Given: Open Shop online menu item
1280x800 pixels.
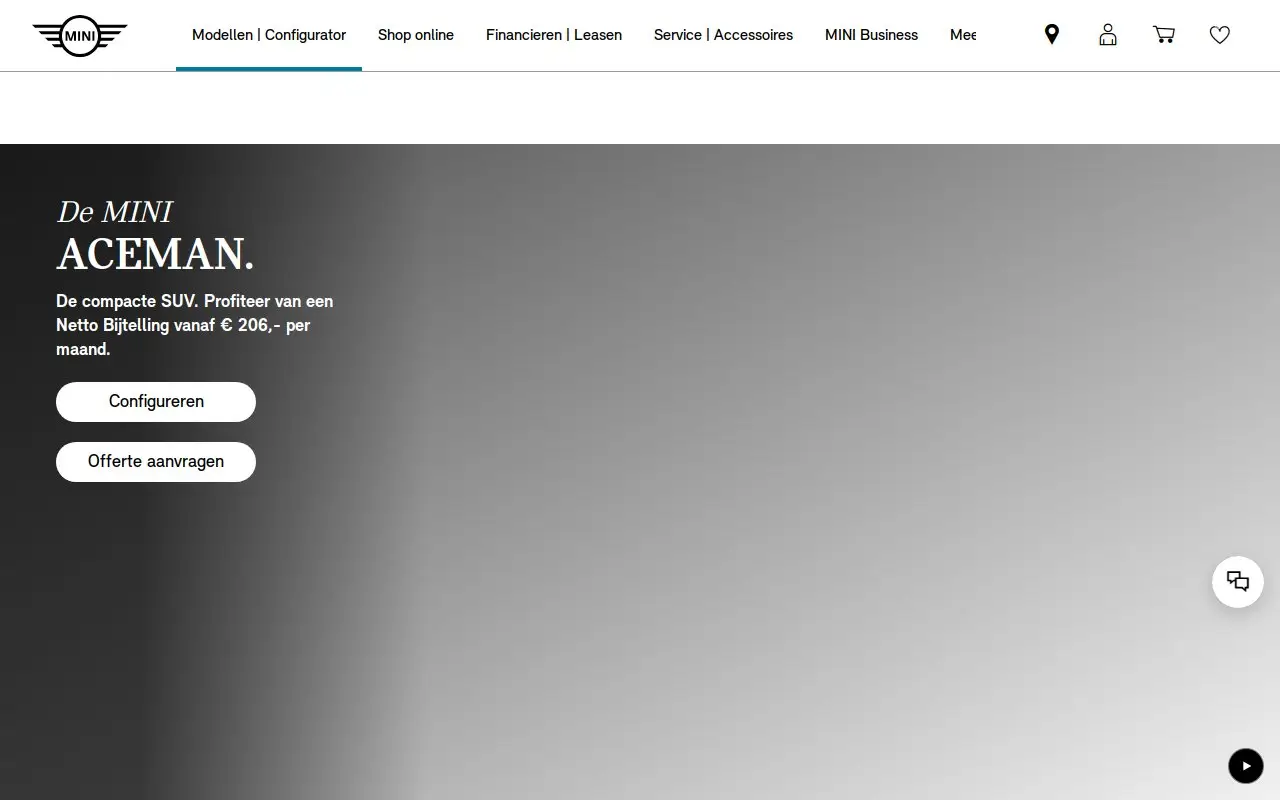Looking at the screenshot, I should tap(416, 35).
